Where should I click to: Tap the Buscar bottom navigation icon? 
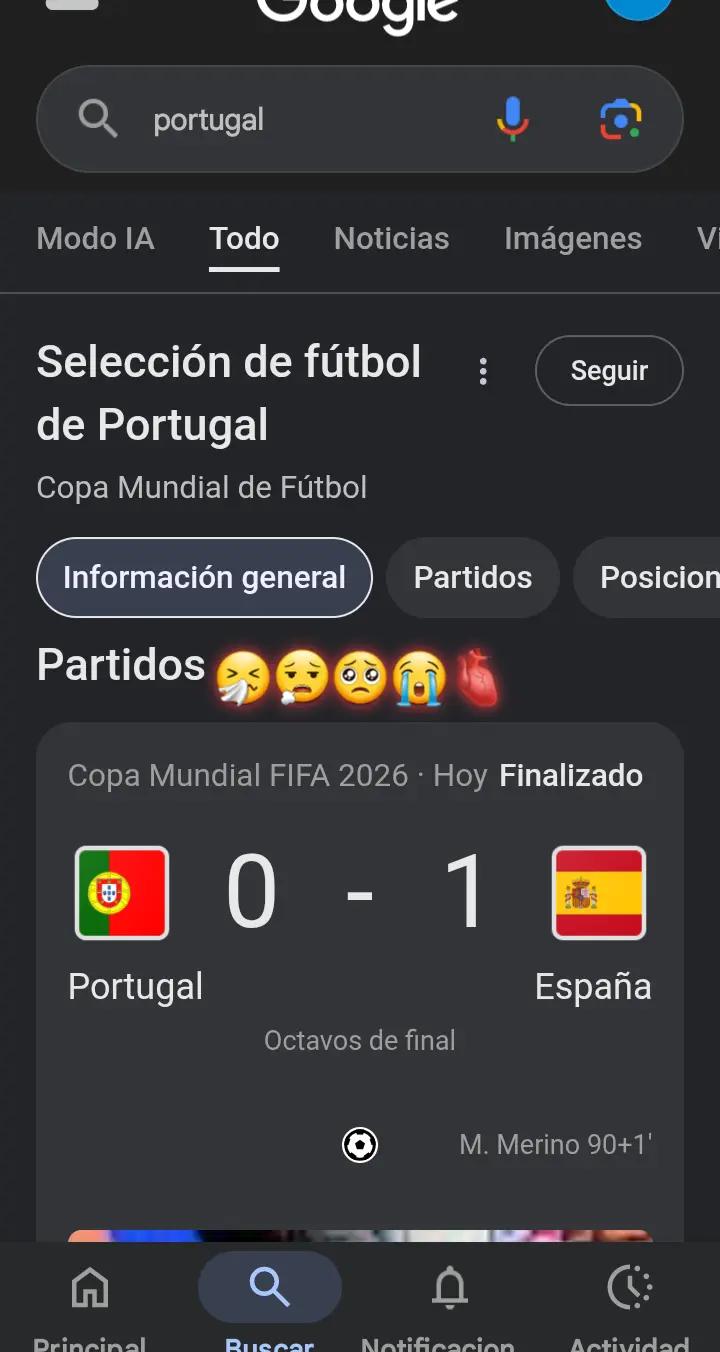(269, 1288)
